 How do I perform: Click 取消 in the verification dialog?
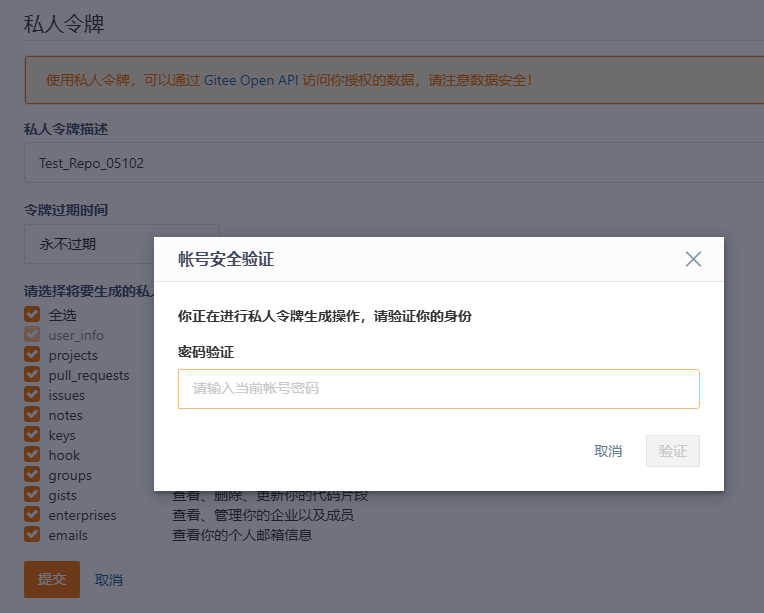pos(608,451)
